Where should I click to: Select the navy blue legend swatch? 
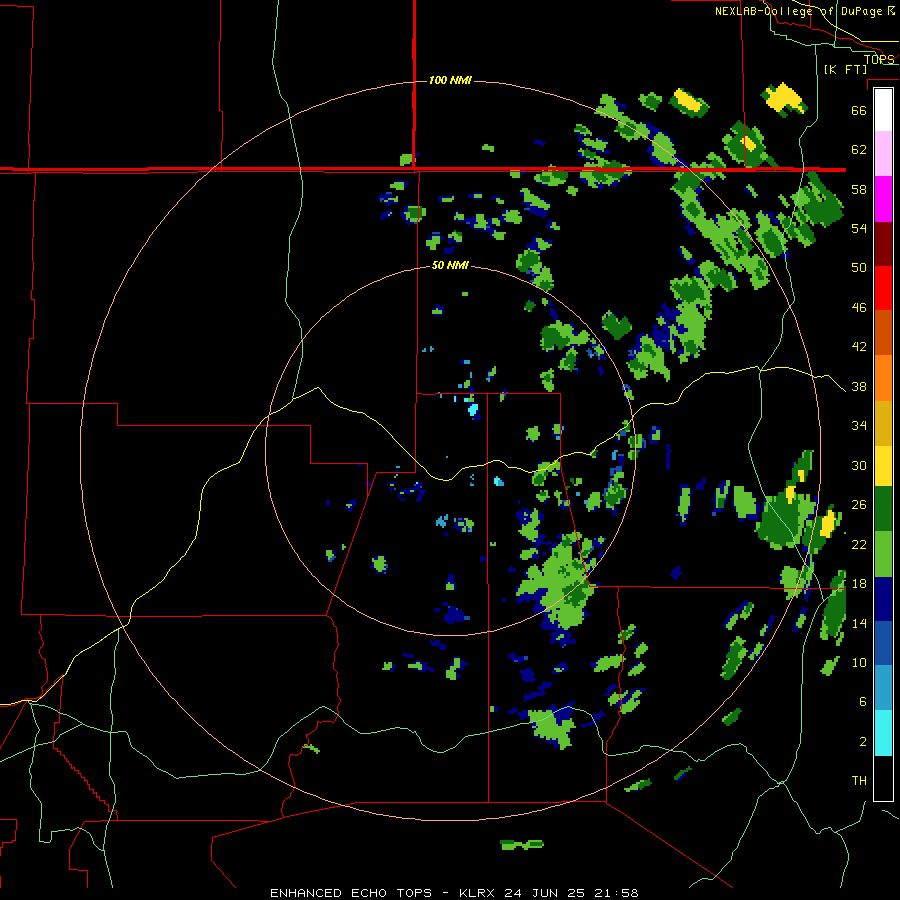pyautogui.click(x=883, y=599)
